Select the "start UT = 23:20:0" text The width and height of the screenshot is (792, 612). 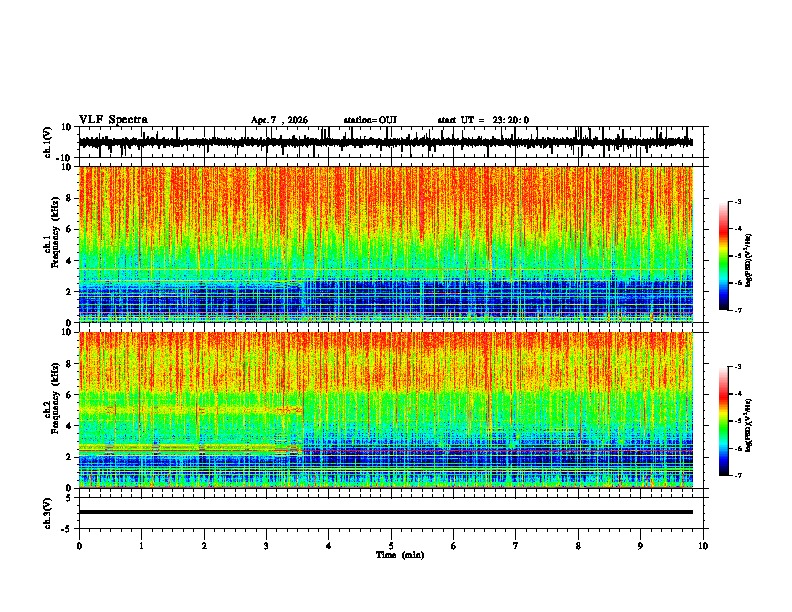pyautogui.click(x=483, y=120)
